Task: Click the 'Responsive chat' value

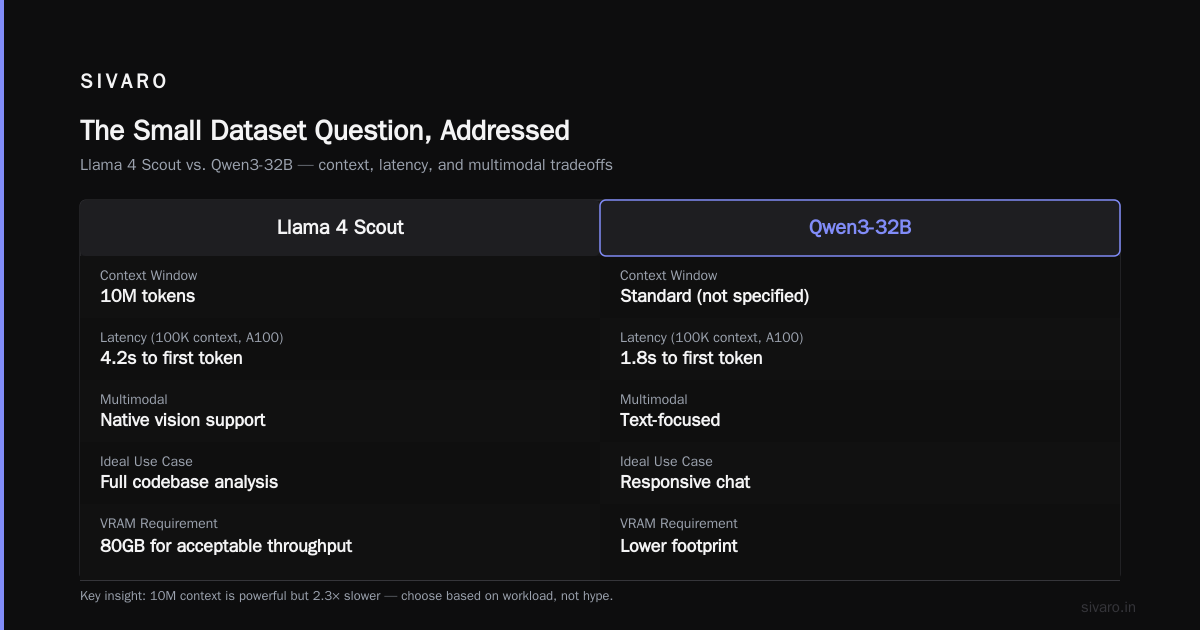Action: pos(685,482)
